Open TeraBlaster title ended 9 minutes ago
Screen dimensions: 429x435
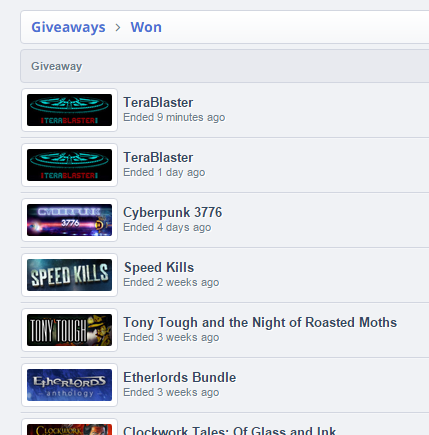click(158, 102)
